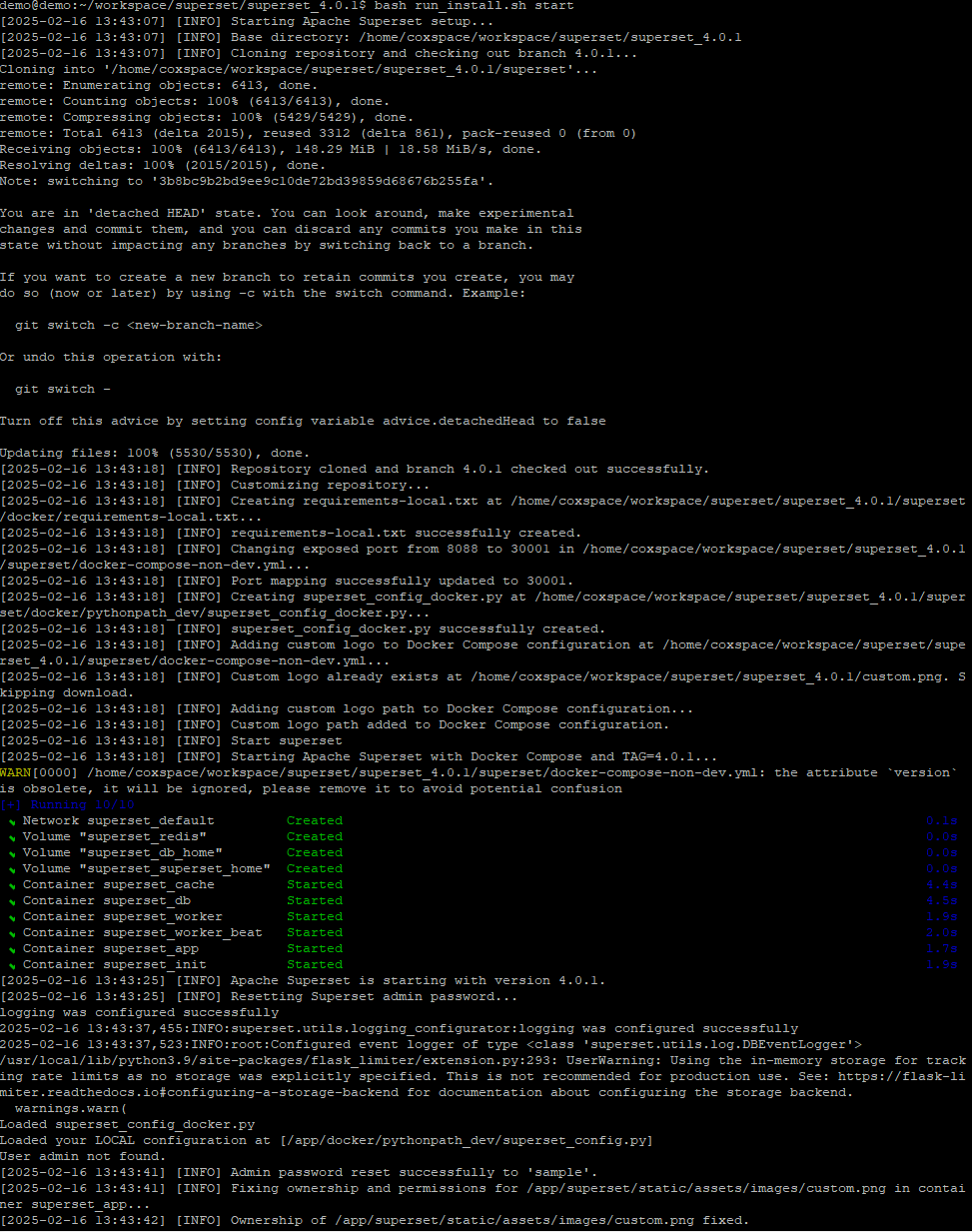
Task: Click the "custom.png fixed." final log line
Action: tap(375, 1221)
